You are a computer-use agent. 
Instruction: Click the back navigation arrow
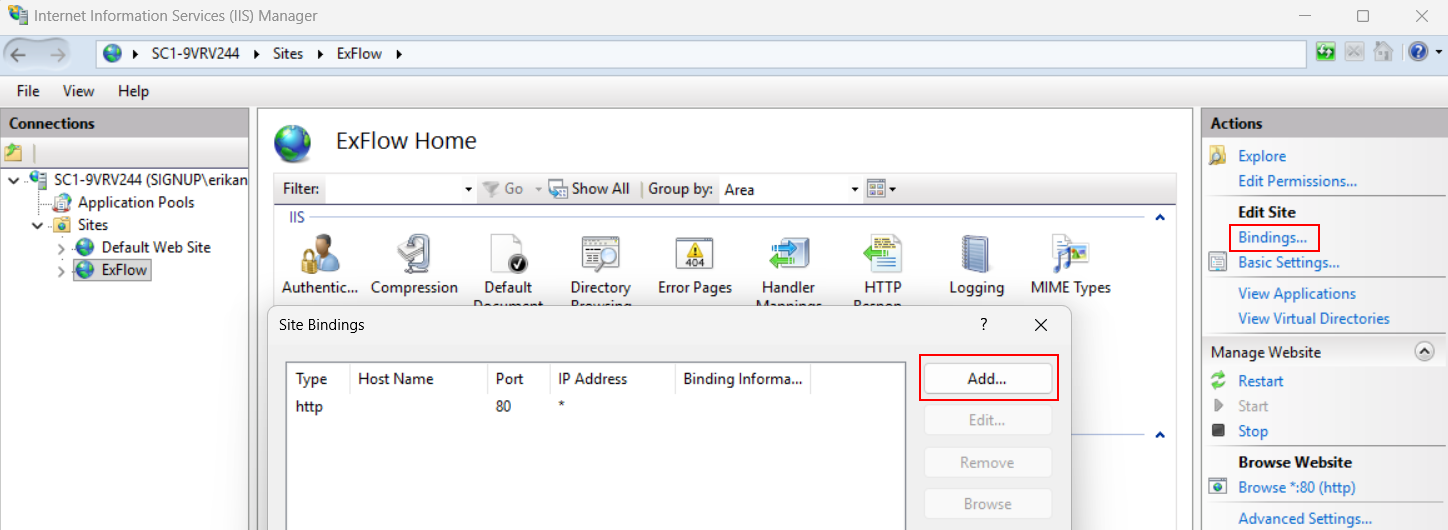[x=19, y=54]
